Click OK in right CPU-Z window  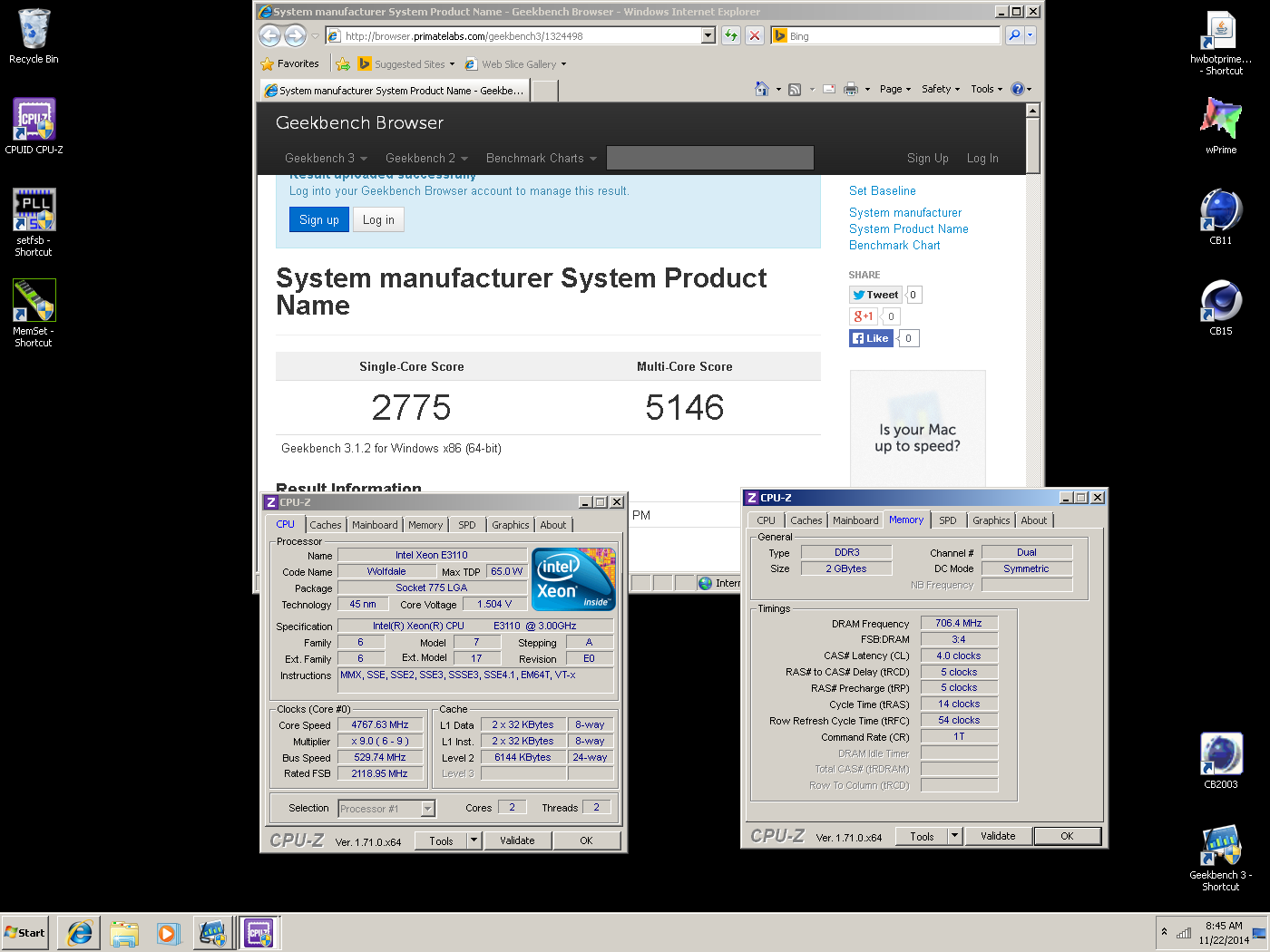(1067, 836)
